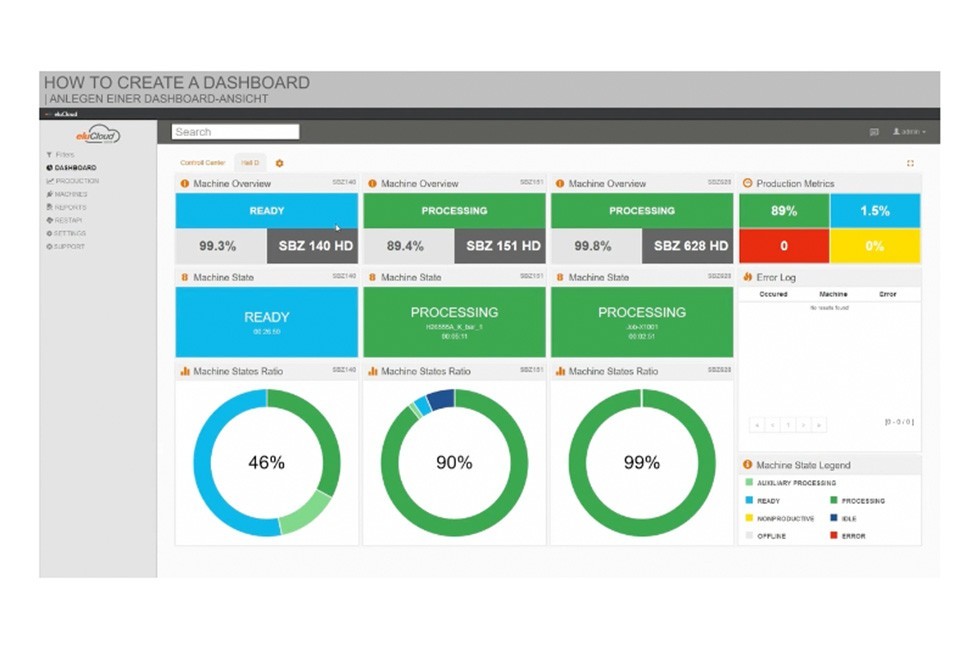Switch to the Hall D tab
980x653 pixels.
(250, 162)
